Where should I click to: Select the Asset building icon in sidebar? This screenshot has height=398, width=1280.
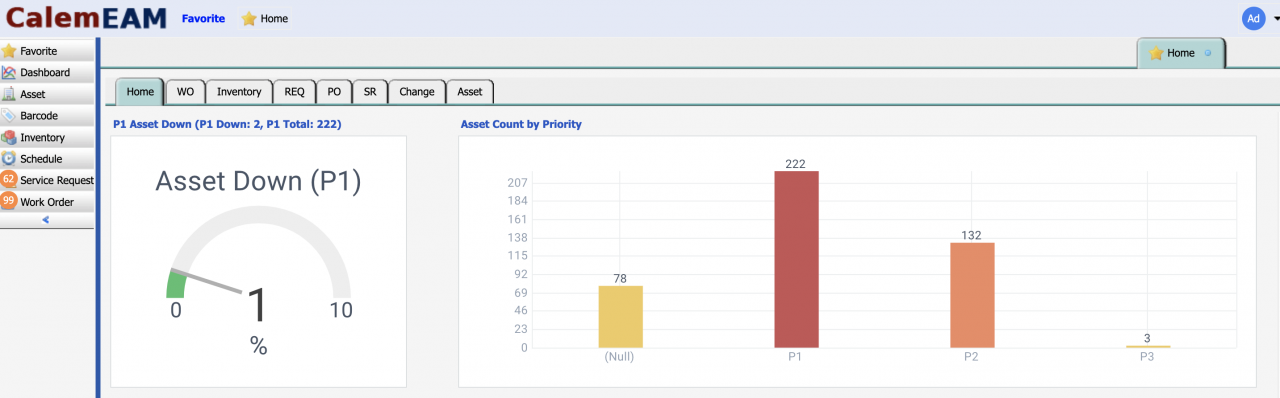point(9,94)
